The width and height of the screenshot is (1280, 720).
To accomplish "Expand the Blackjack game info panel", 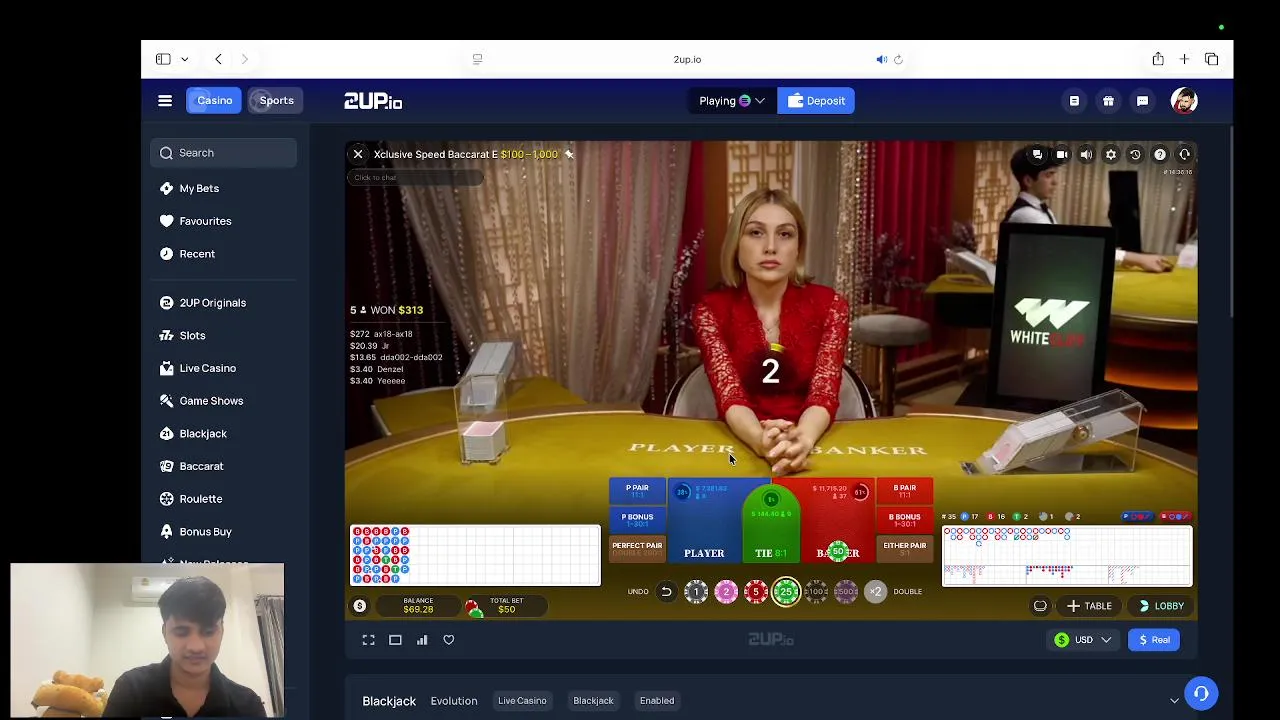I will tap(1174, 701).
